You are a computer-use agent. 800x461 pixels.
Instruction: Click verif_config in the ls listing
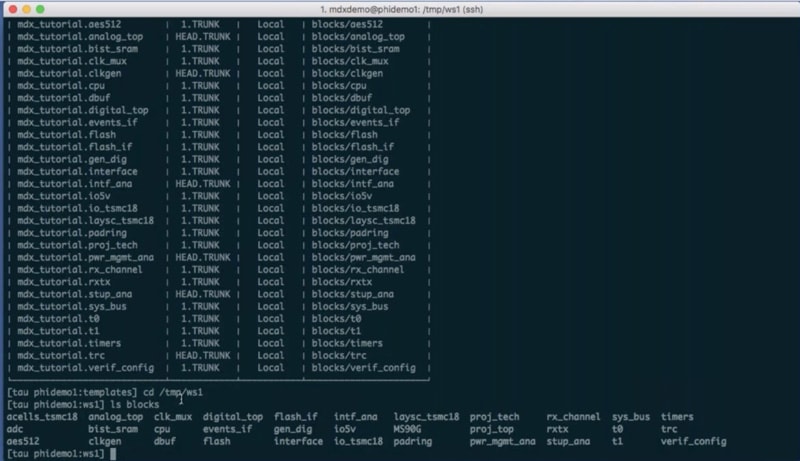click(x=693, y=441)
